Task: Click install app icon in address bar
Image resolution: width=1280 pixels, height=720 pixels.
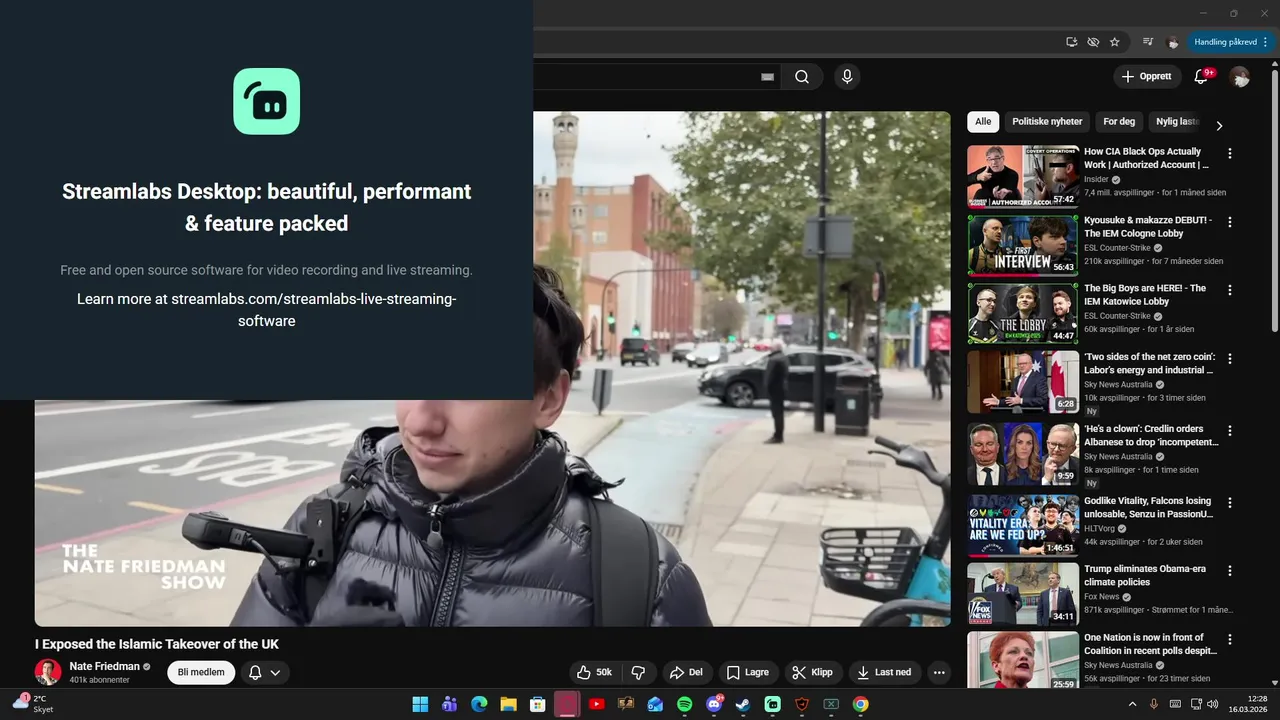Action: (x=1072, y=42)
